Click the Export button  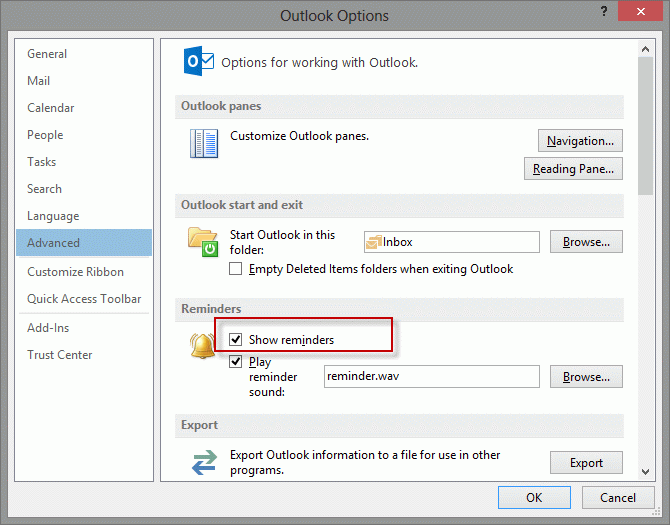[586, 463]
